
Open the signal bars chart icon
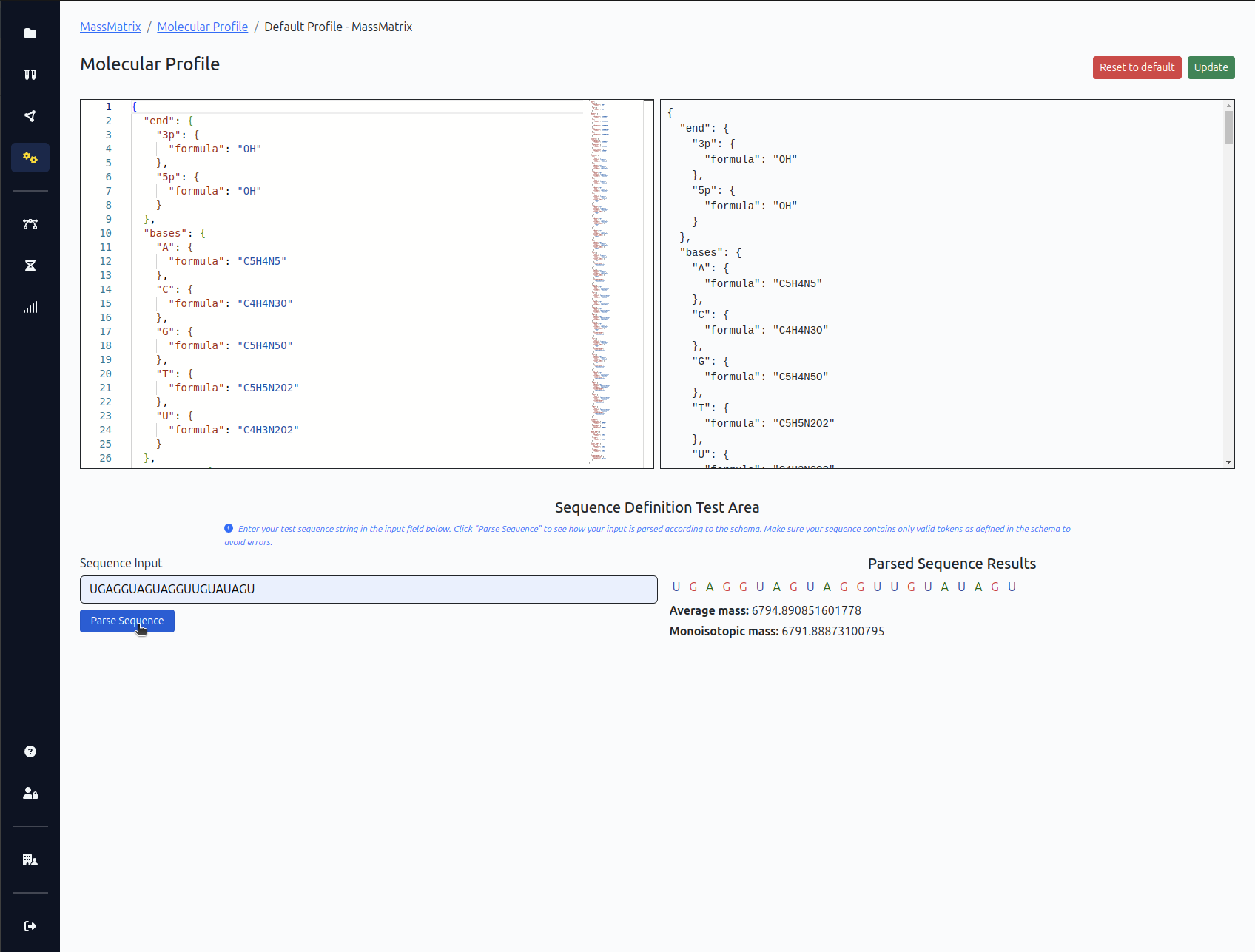[30, 307]
